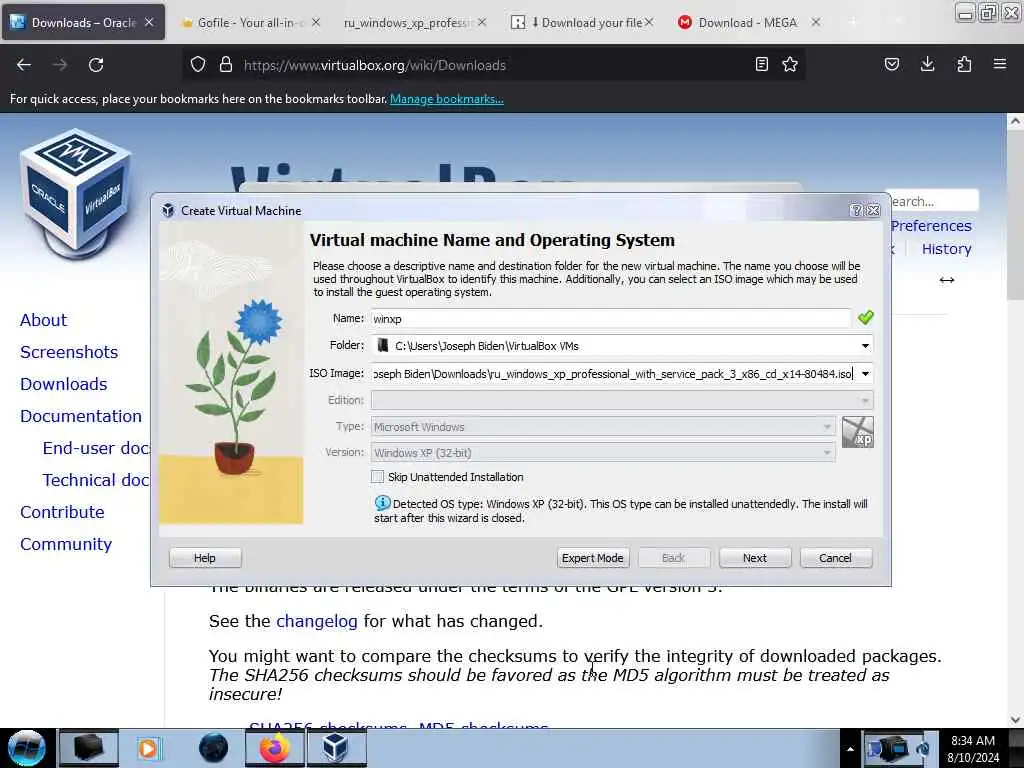Open the Type Microsoft Windows dropdown
This screenshot has width=1024, height=768.
(x=603, y=426)
